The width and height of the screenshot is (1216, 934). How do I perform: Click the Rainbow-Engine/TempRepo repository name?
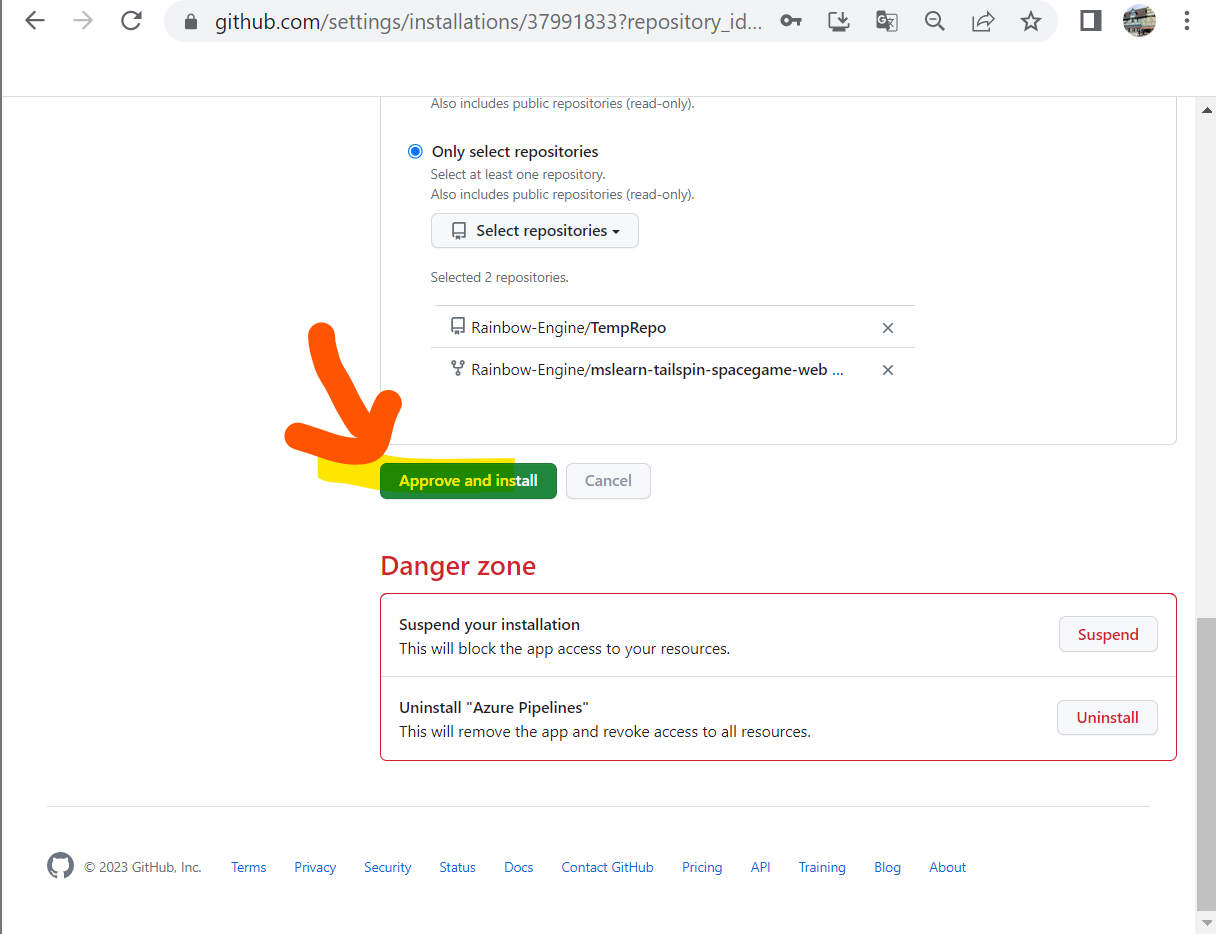point(569,328)
